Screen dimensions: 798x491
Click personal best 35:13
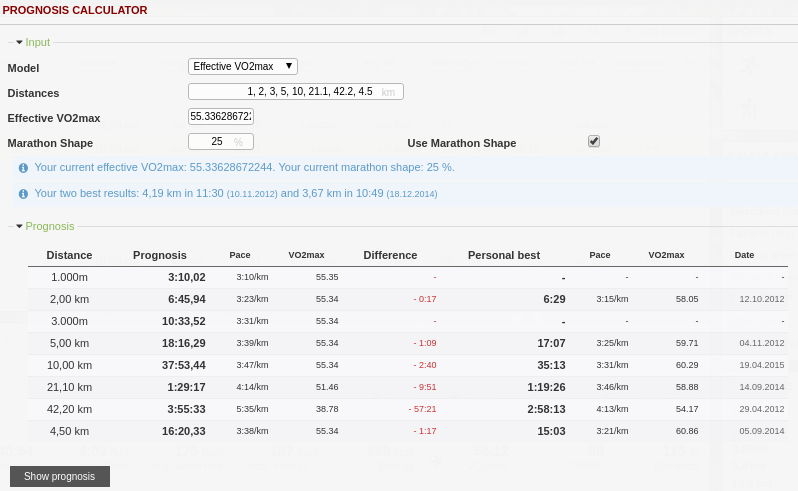(x=551, y=365)
